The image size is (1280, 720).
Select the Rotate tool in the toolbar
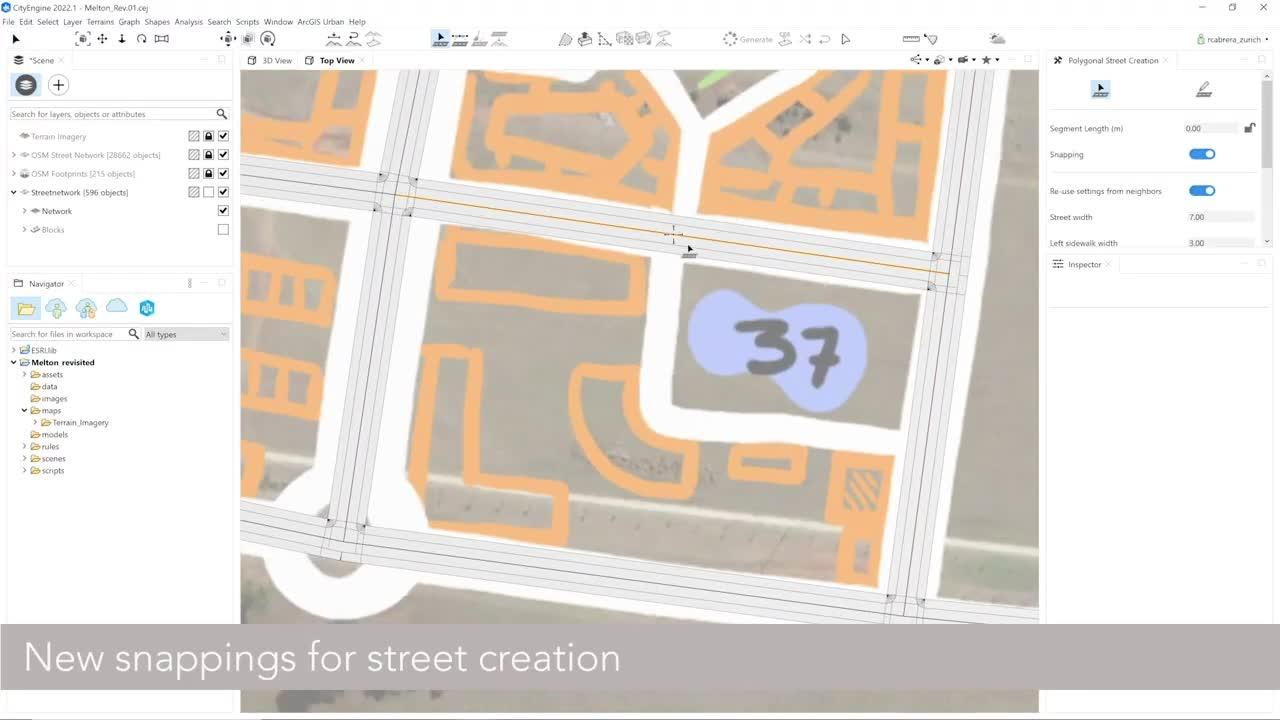(141, 38)
